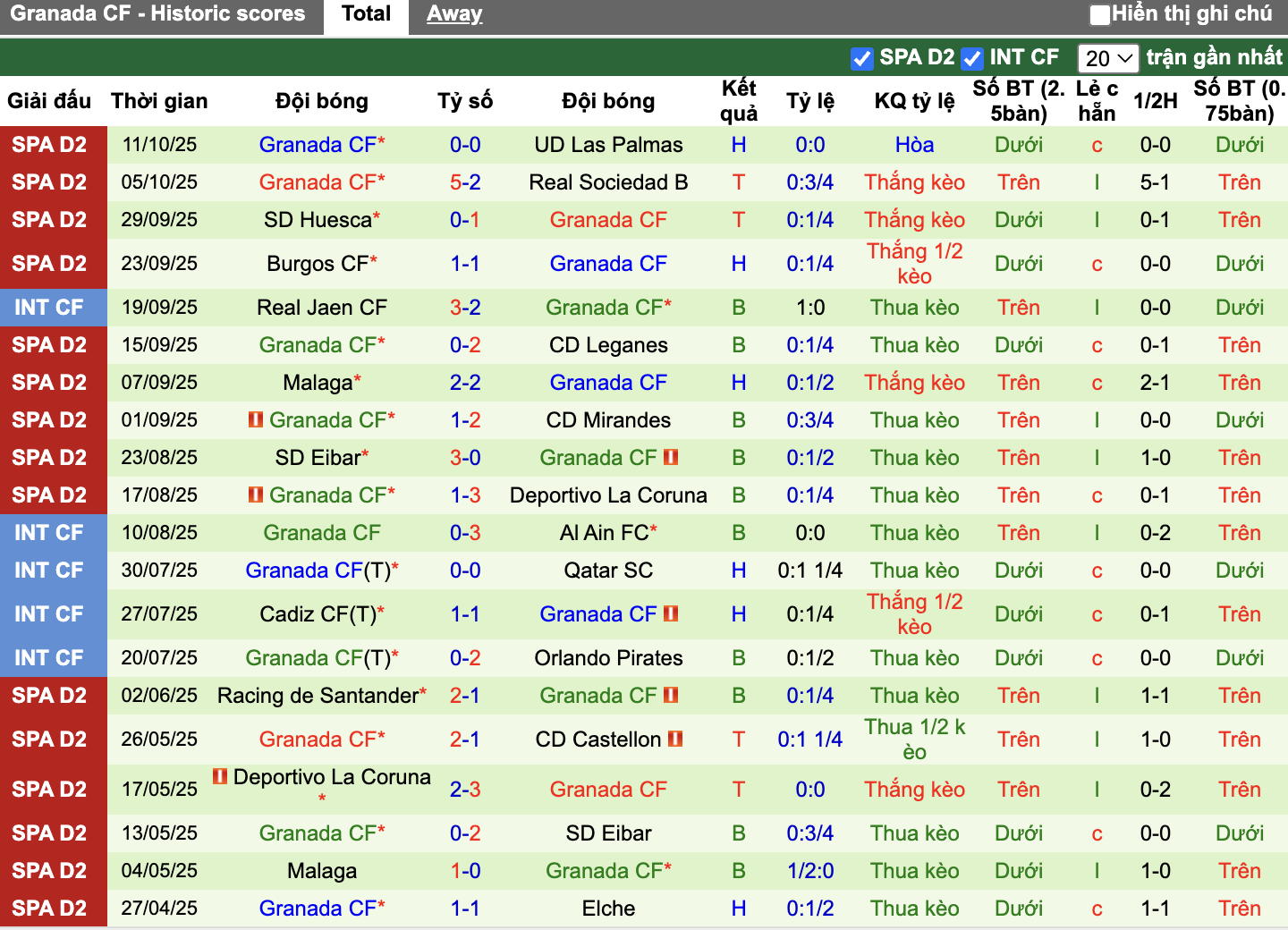
Task: Click INT CF league cell for 19/09/25
Action: click(x=54, y=308)
